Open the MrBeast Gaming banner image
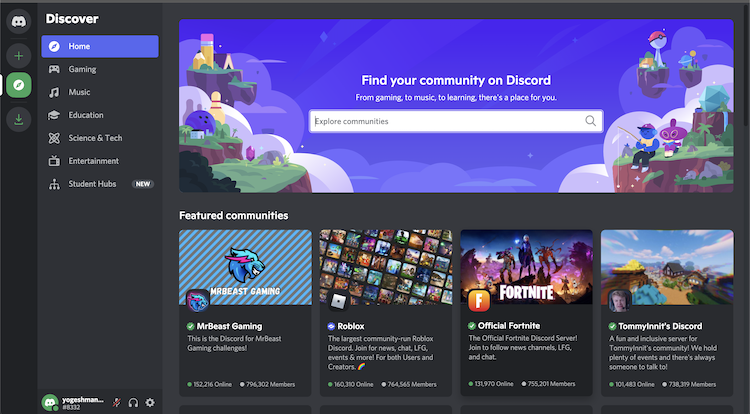 point(245,267)
